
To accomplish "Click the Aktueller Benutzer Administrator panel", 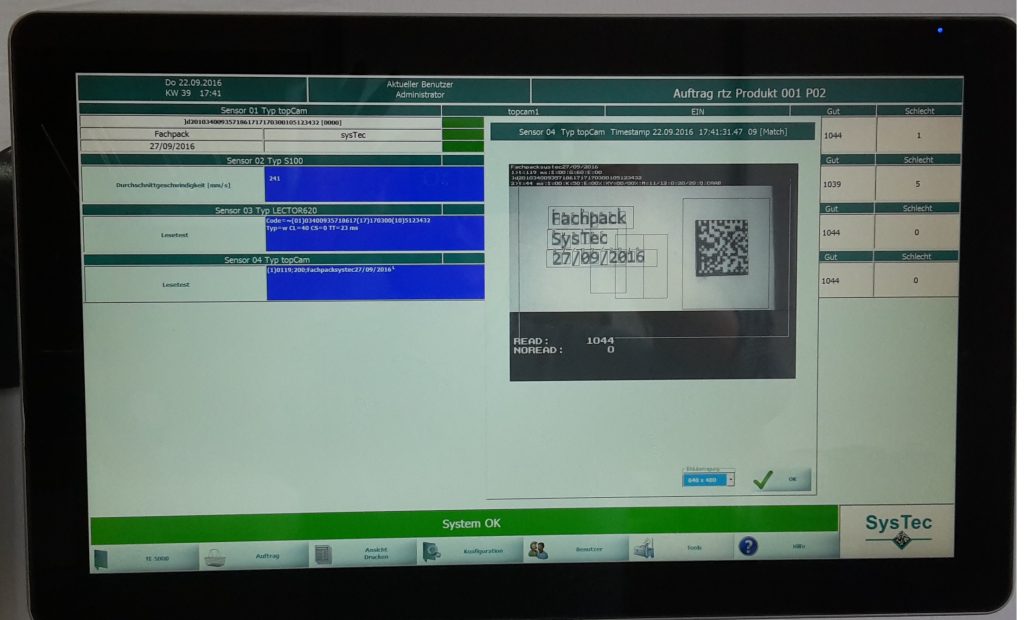I will (419, 89).
